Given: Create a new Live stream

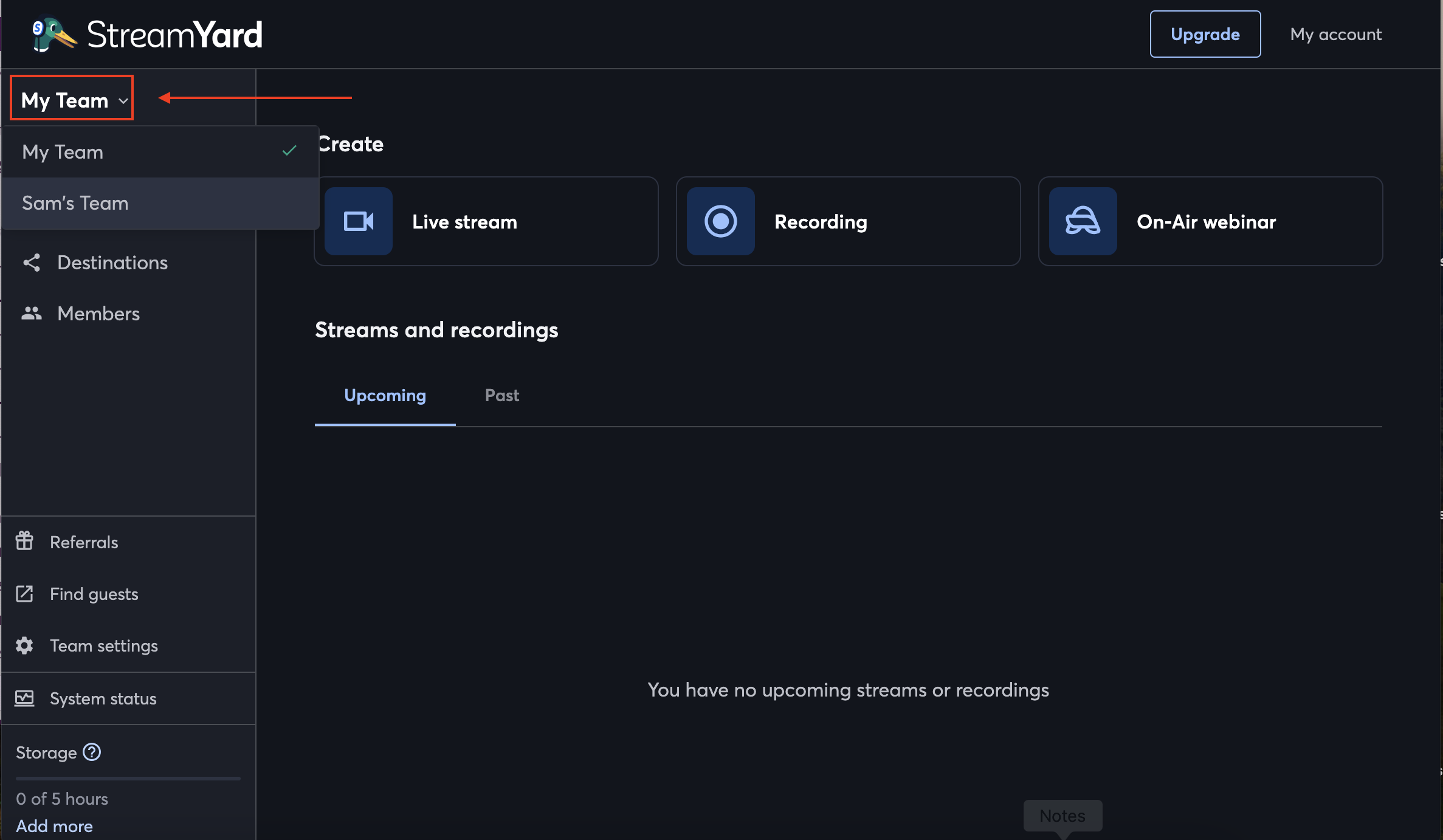Looking at the screenshot, I should [486, 221].
